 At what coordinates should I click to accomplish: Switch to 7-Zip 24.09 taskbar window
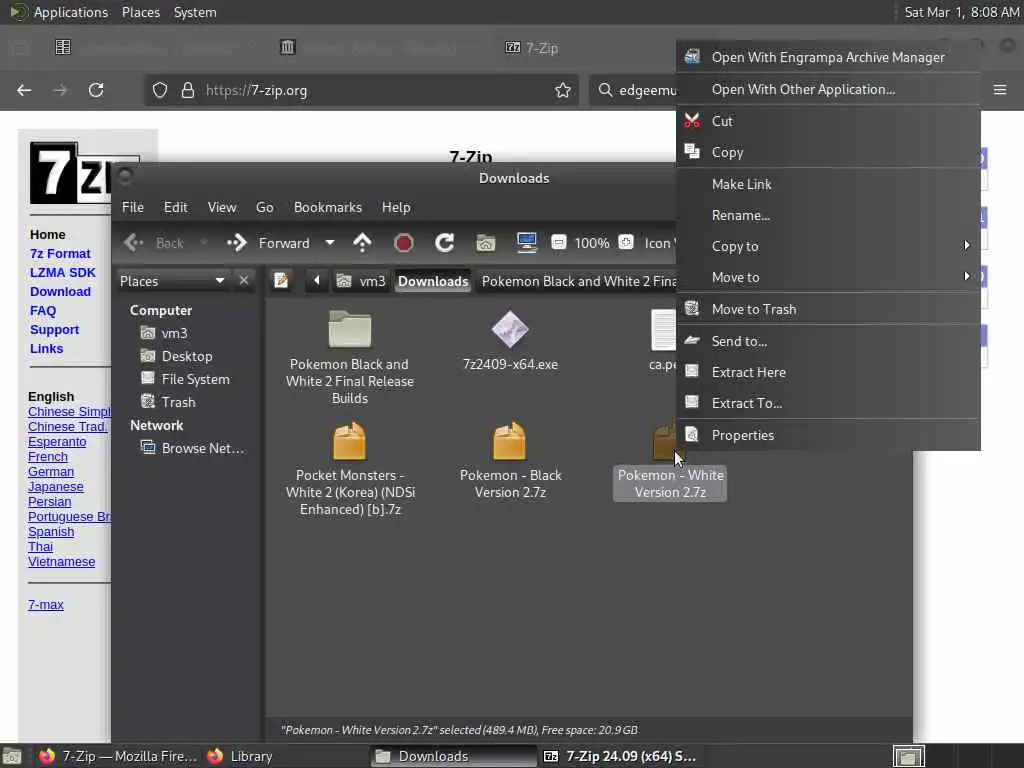pyautogui.click(x=620, y=756)
